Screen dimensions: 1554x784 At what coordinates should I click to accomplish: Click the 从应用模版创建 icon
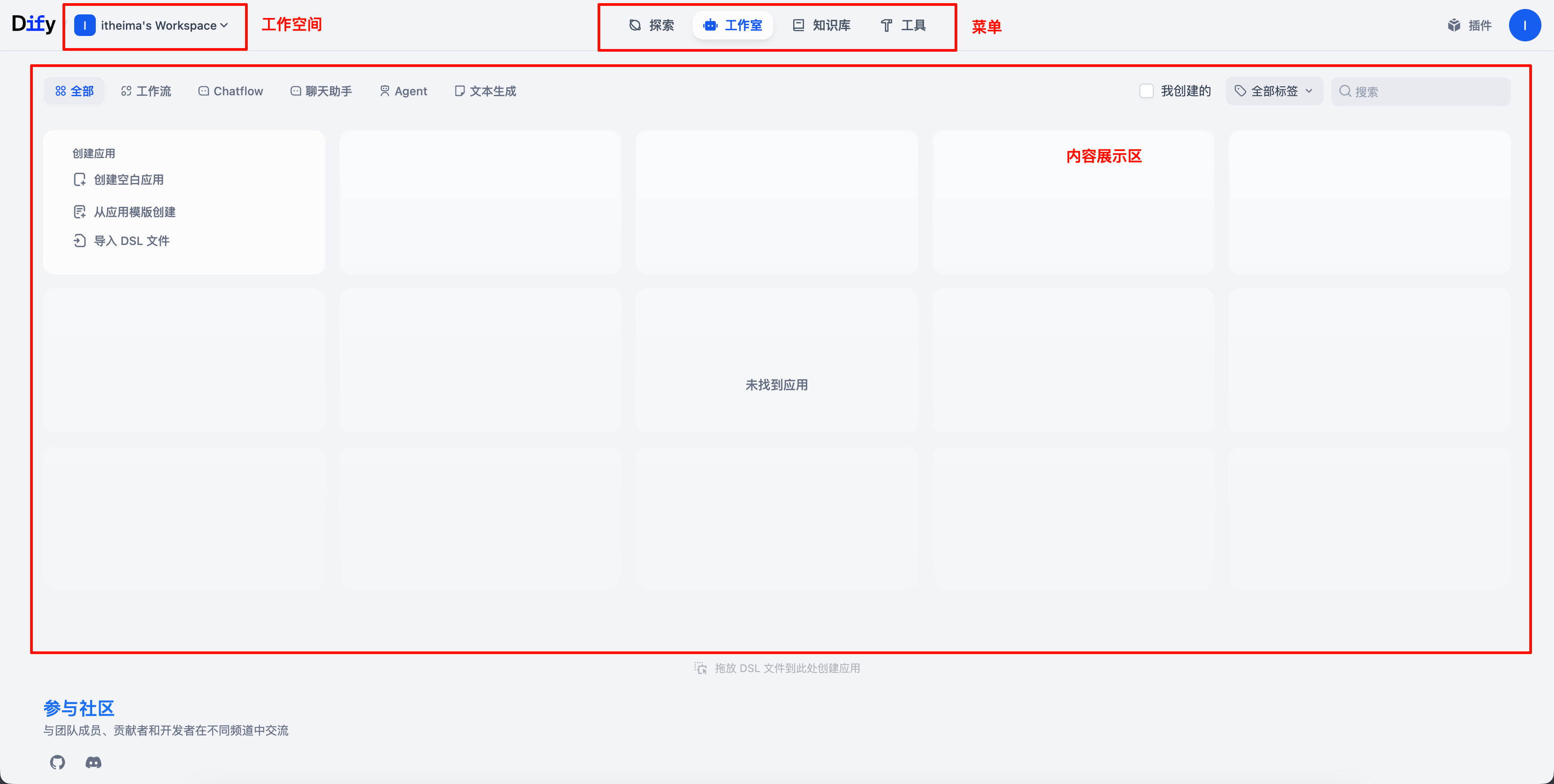tap(80, 212)
